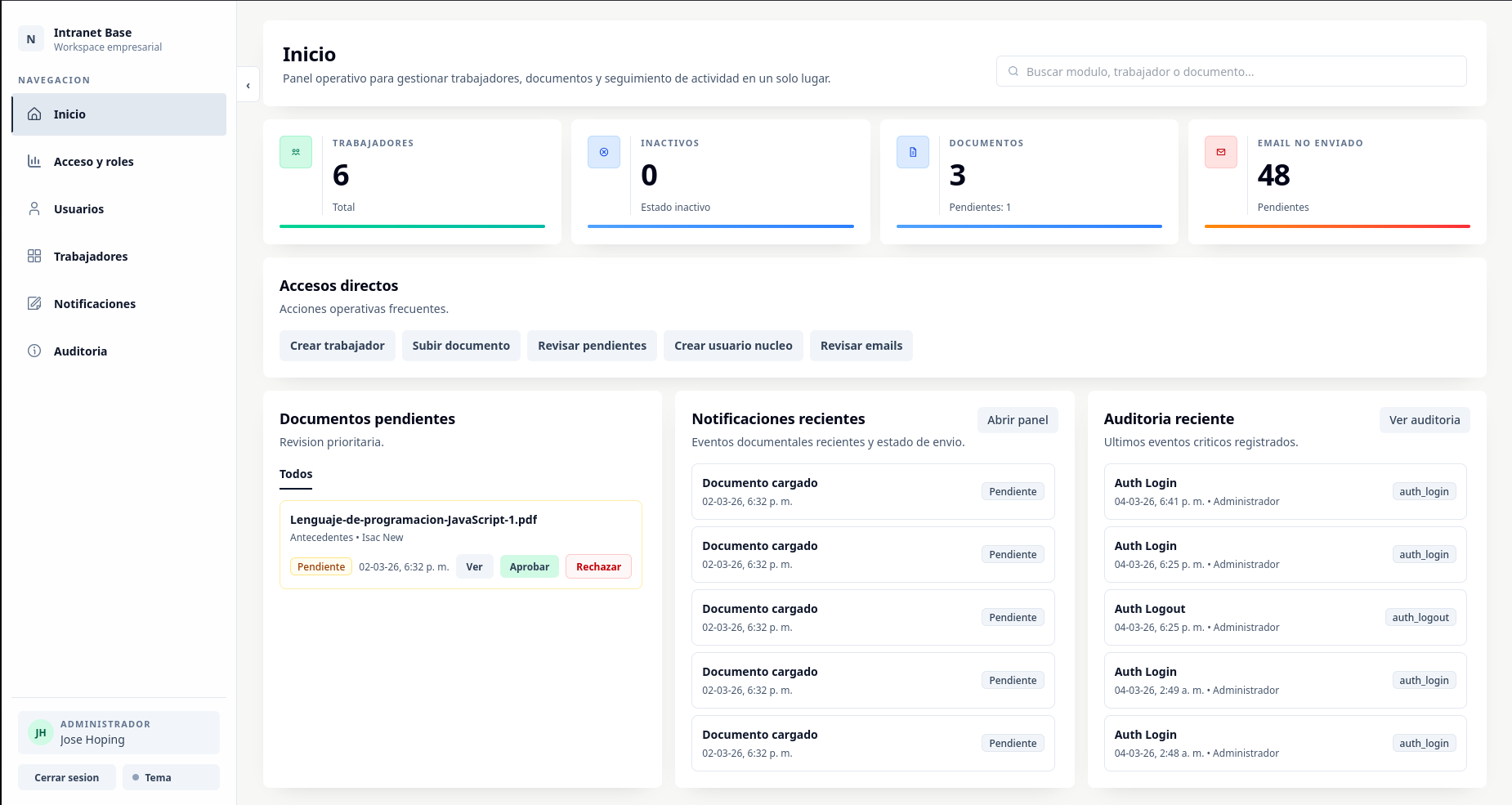1512x805 pixels.
Task: Open Inicio in the navigation
Action: pyautogui.click(x=119, y=114)
